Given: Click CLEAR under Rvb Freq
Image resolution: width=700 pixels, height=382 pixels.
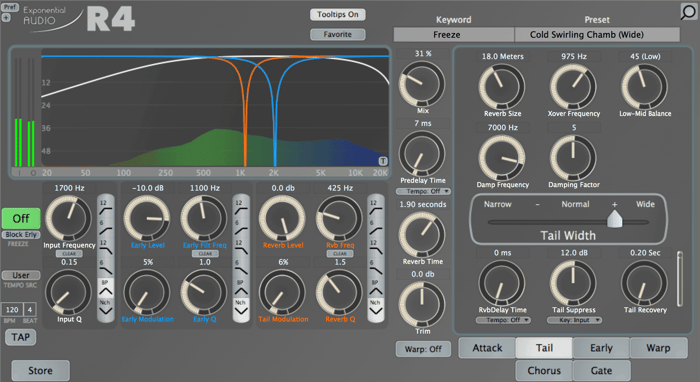Looking at the screenshot, I should tap(340, 253).
